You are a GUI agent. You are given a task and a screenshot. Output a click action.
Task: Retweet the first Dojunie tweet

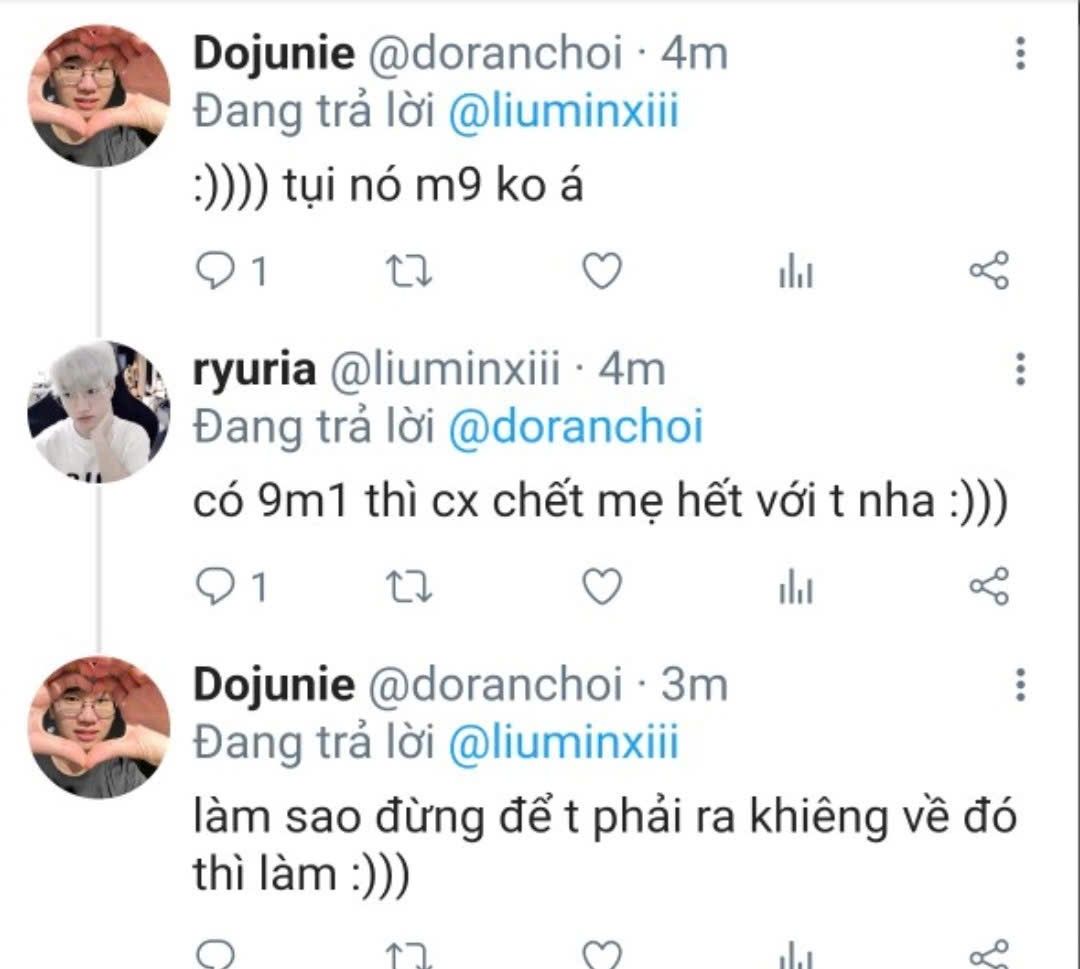tap(408, 271)
